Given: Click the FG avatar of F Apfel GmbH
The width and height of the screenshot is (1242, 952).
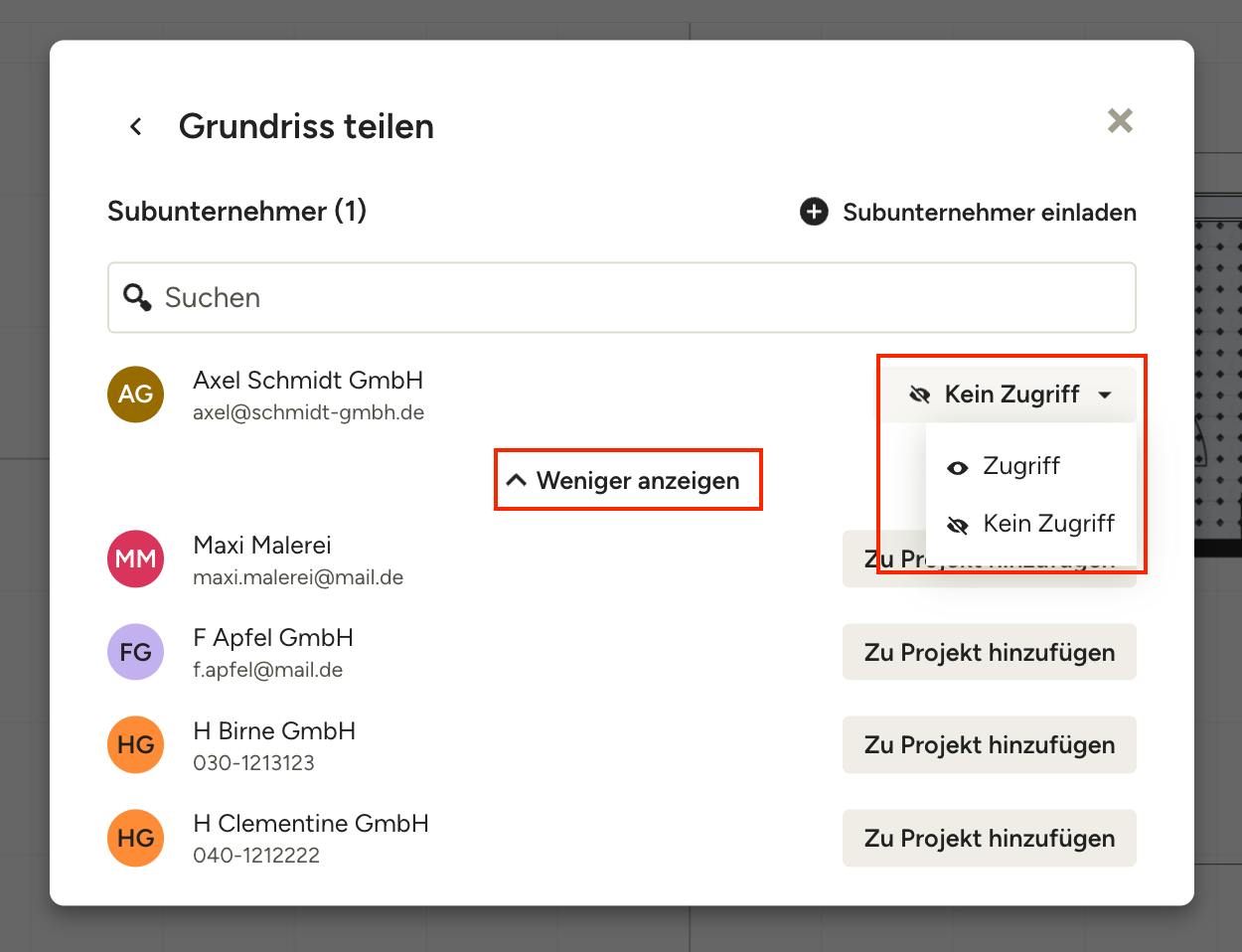Looking at the screenshot, I should point(135,652).
